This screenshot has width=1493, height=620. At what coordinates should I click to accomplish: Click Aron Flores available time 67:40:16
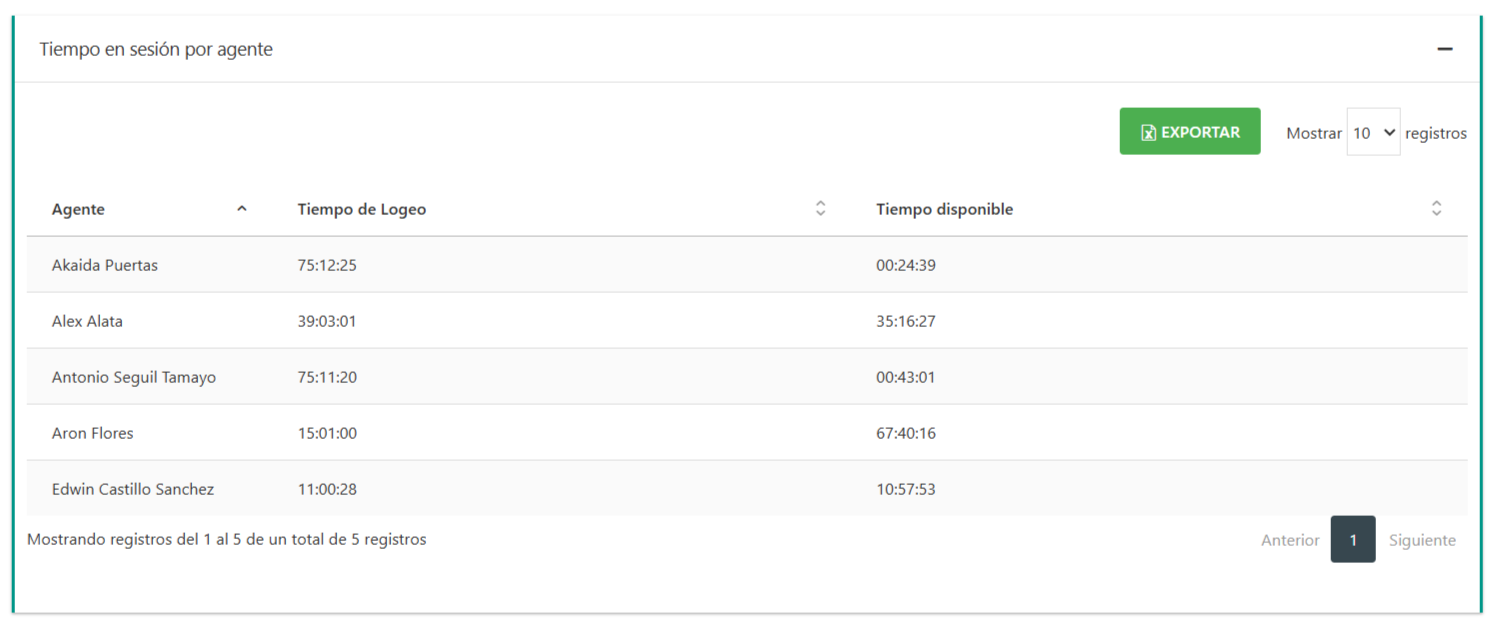coord(906,433)
